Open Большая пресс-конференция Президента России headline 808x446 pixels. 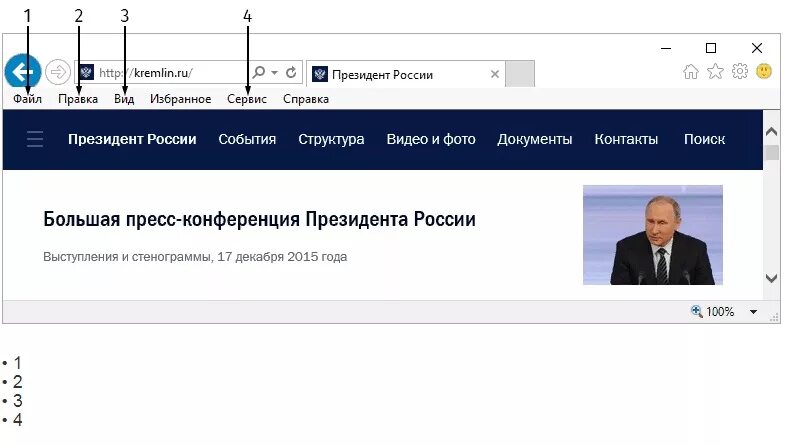(259, 219)
